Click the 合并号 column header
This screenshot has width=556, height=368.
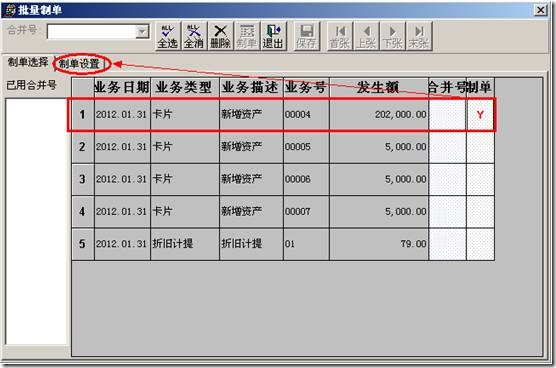447,87
